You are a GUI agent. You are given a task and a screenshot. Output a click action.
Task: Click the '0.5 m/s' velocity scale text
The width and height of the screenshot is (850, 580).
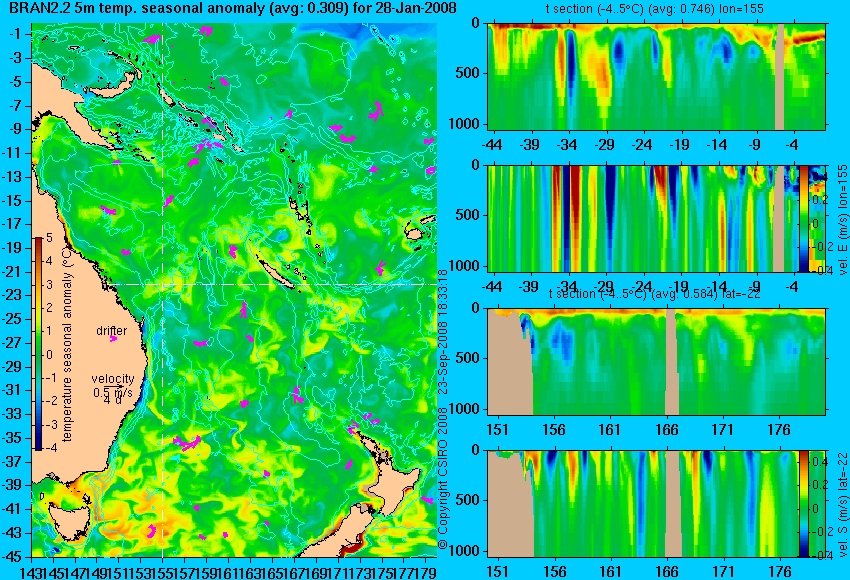click(113, 391)
